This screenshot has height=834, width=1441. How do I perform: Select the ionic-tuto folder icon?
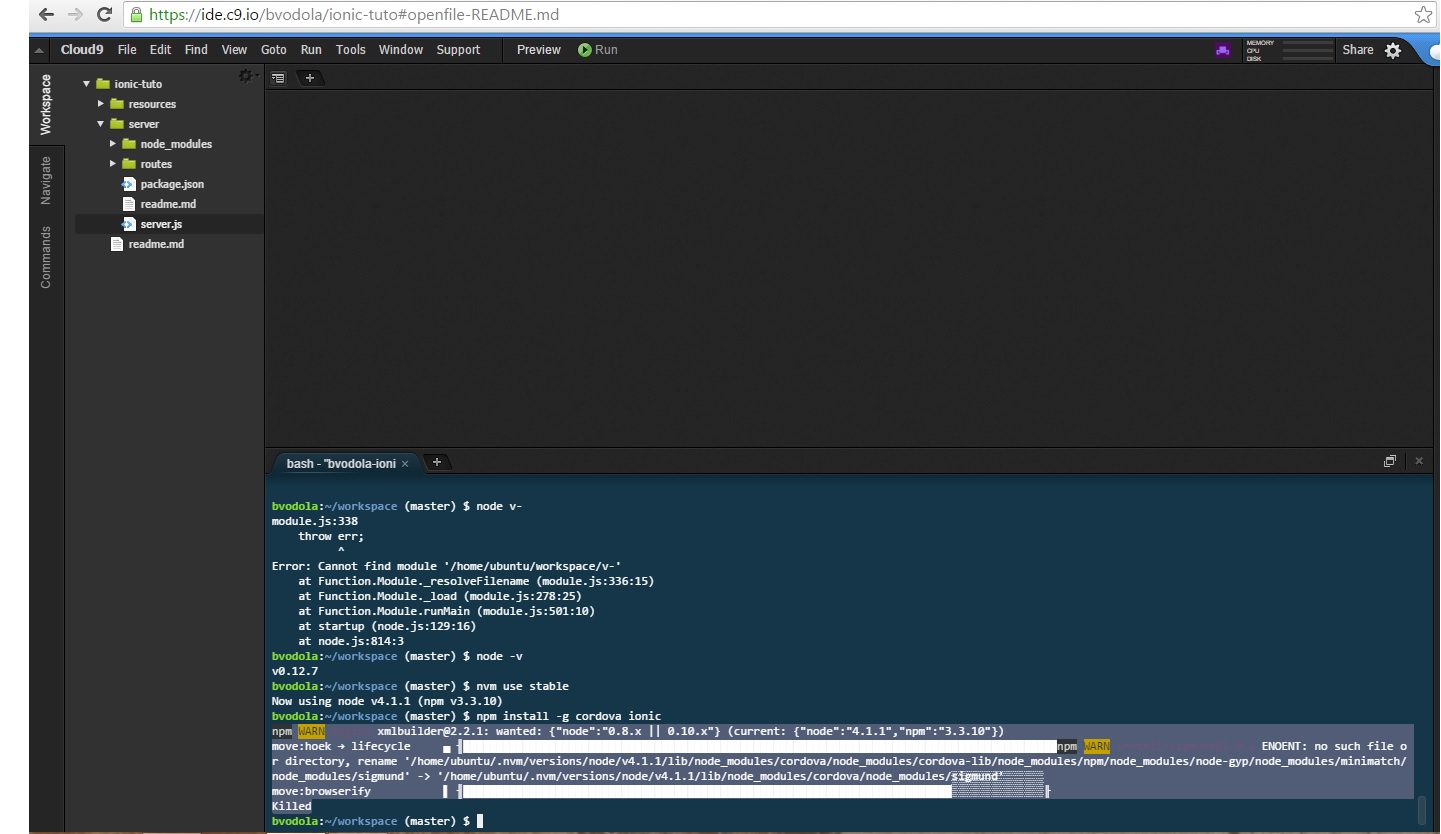102,84
